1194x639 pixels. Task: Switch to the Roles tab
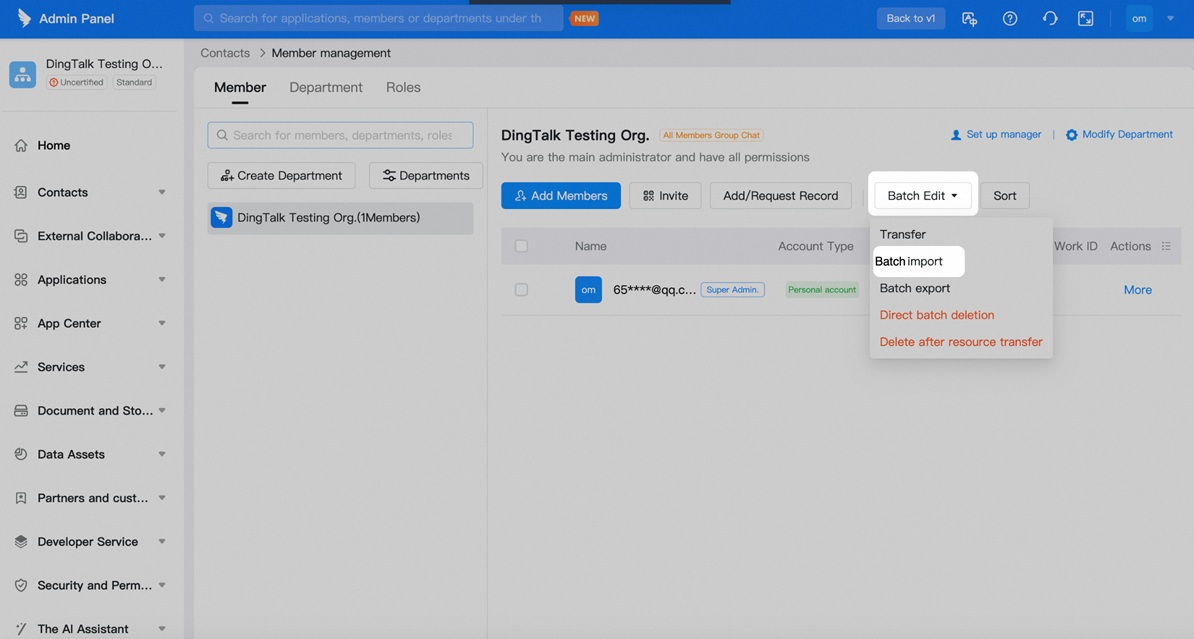click(x=403, y=88)
